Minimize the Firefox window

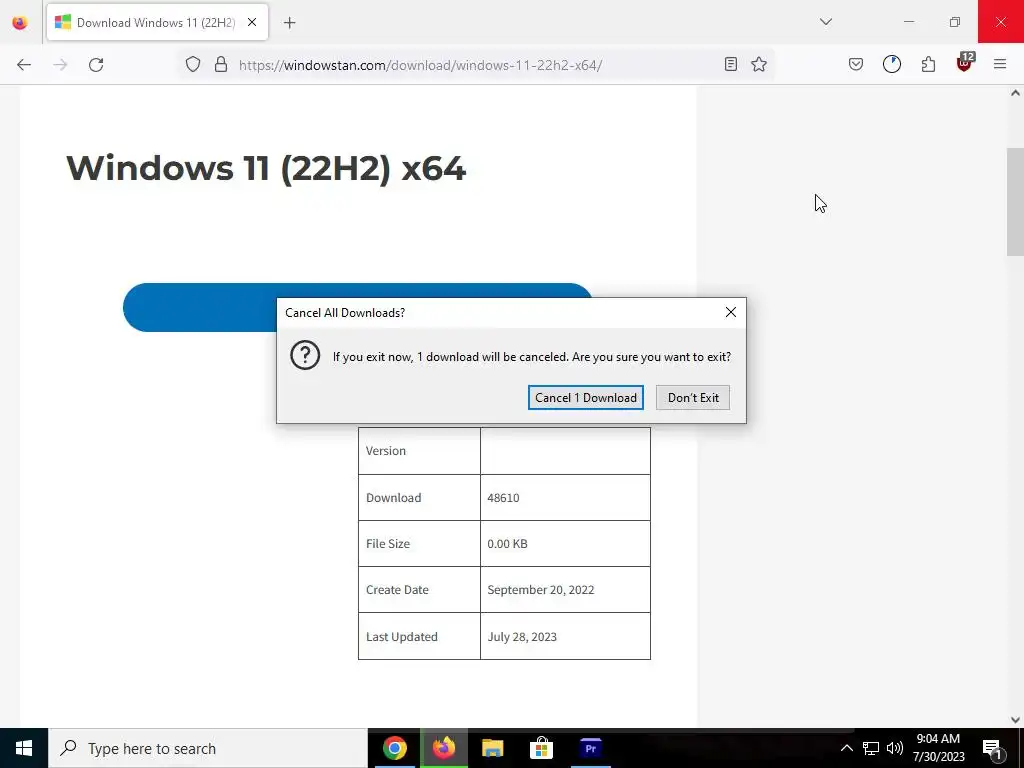909,22
